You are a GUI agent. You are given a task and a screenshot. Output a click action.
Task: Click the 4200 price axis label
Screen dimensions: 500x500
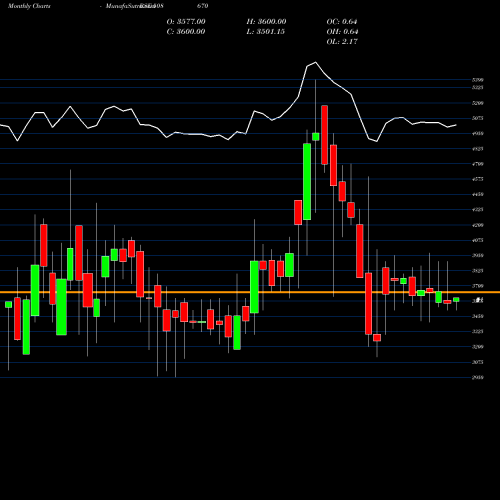[478, 225]
